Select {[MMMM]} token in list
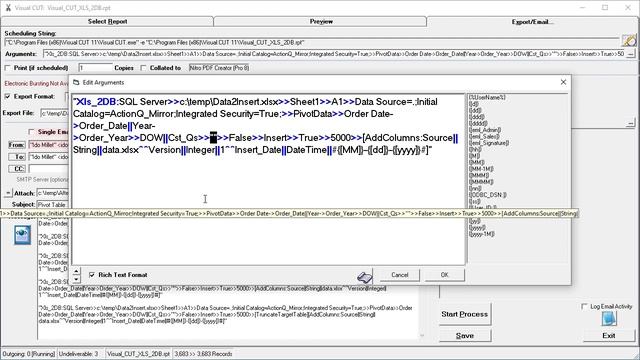Screen dimensions: 640x360 tap(481, 182)
